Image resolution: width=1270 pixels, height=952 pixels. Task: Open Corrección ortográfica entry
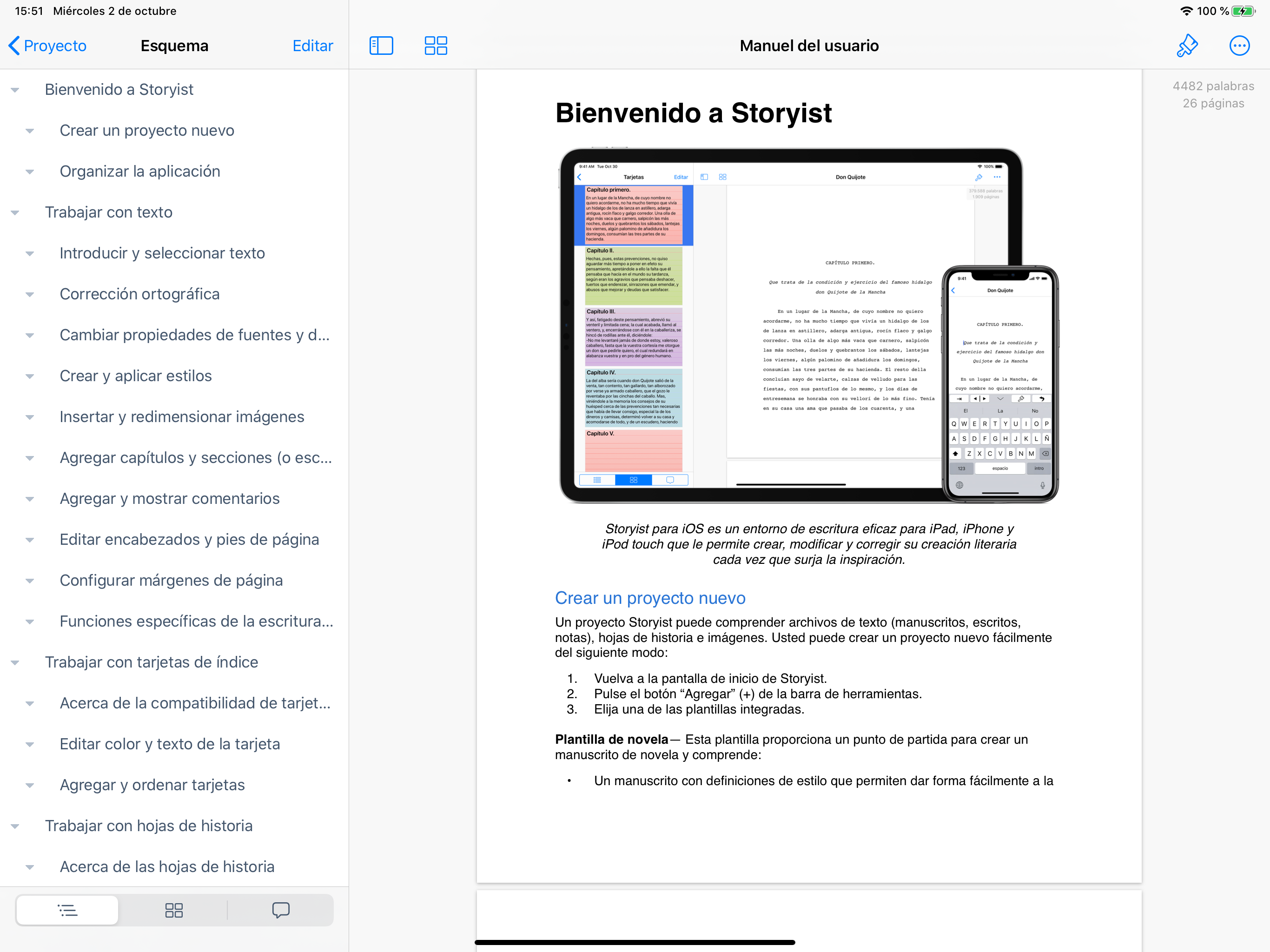[x=139, y=294]
